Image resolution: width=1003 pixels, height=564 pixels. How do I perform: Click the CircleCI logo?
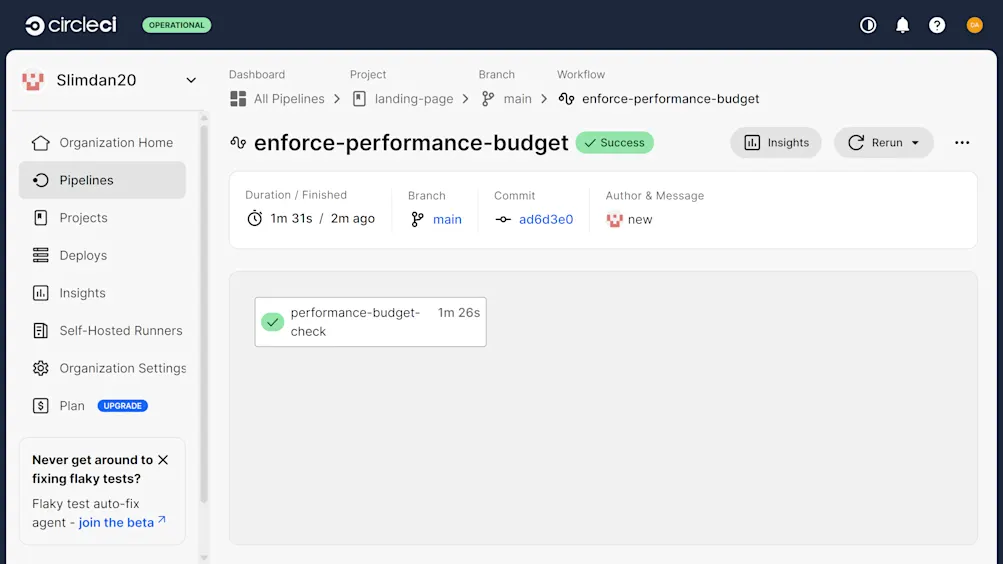[71, 25]
